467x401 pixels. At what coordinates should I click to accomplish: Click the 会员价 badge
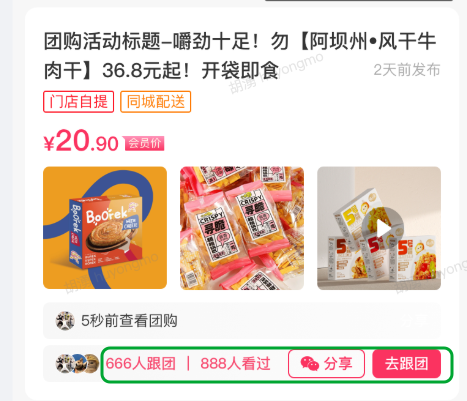[x=145, y=143]
